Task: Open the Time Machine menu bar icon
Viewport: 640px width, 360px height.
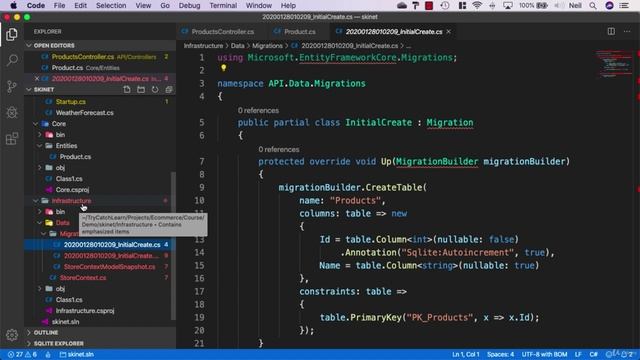Action: (x=445, y=5)
